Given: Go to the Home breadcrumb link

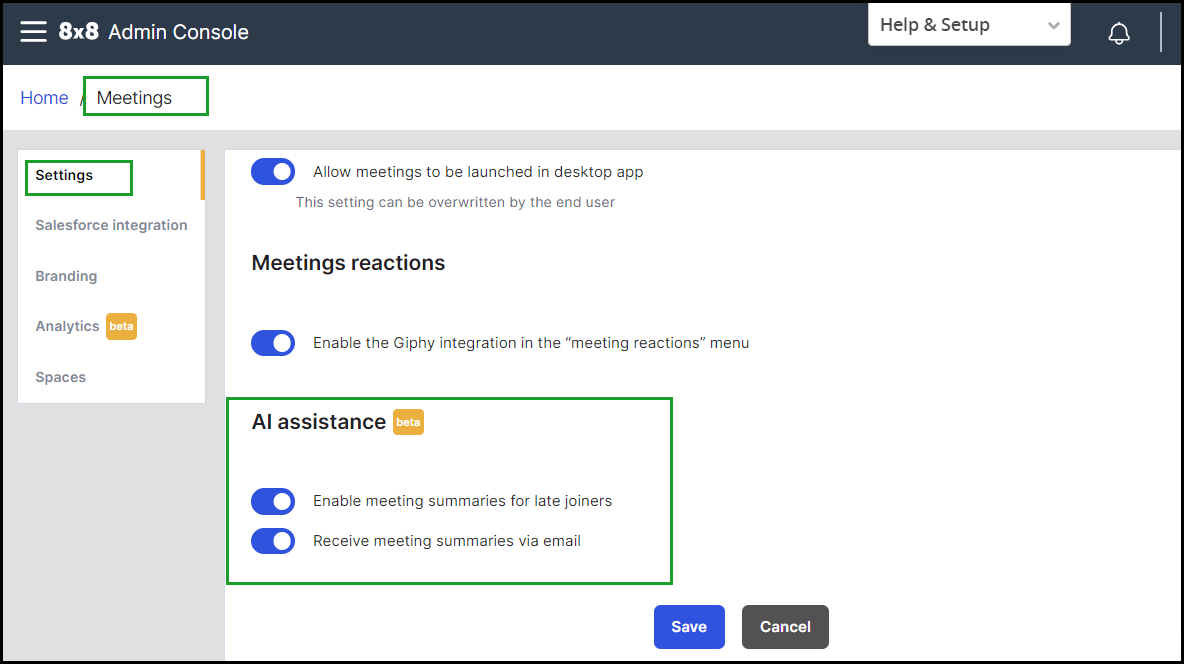Looking at the screenshot, I should pos(44,97).
